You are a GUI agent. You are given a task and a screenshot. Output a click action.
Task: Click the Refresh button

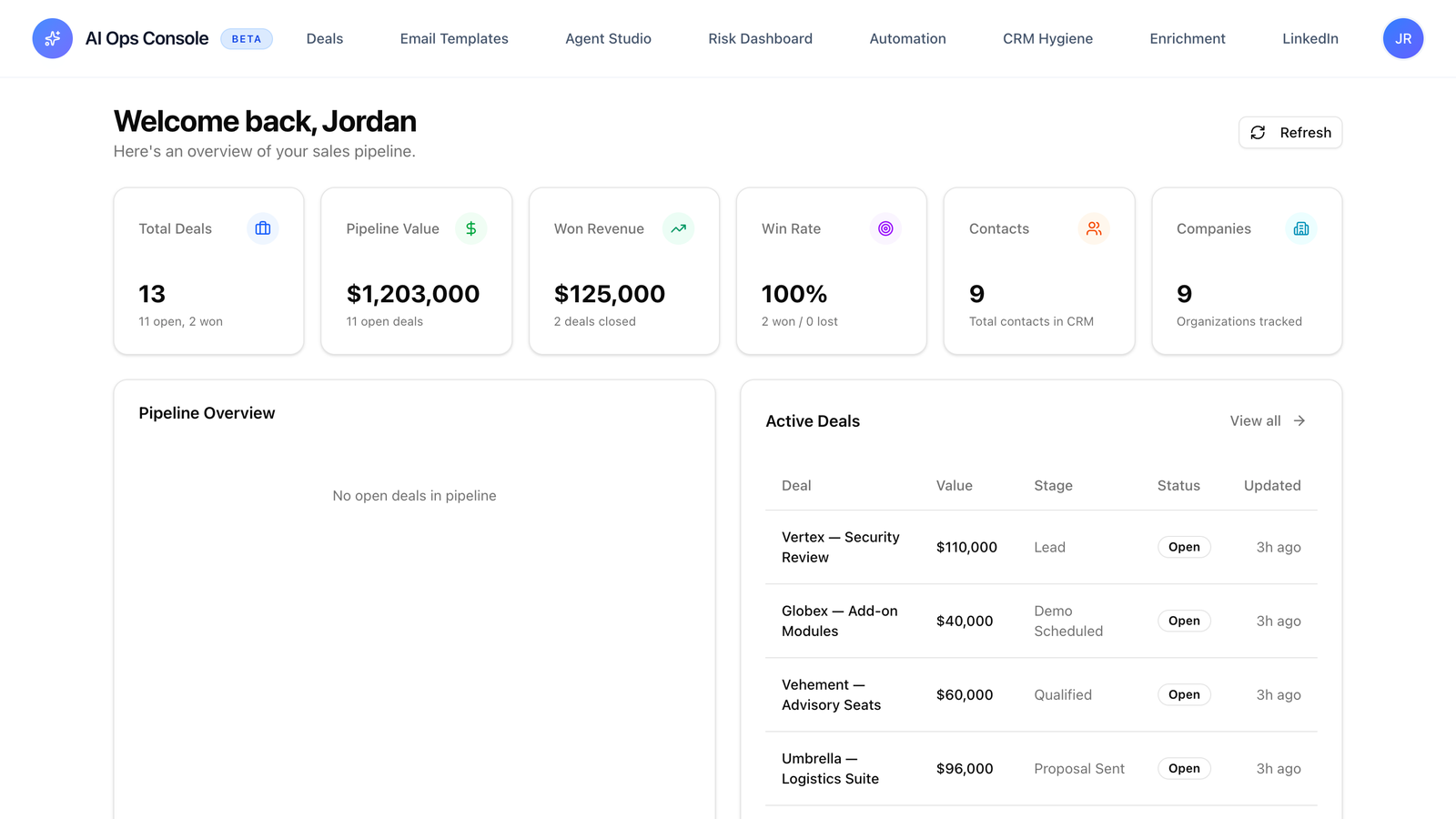point(1290,133)
